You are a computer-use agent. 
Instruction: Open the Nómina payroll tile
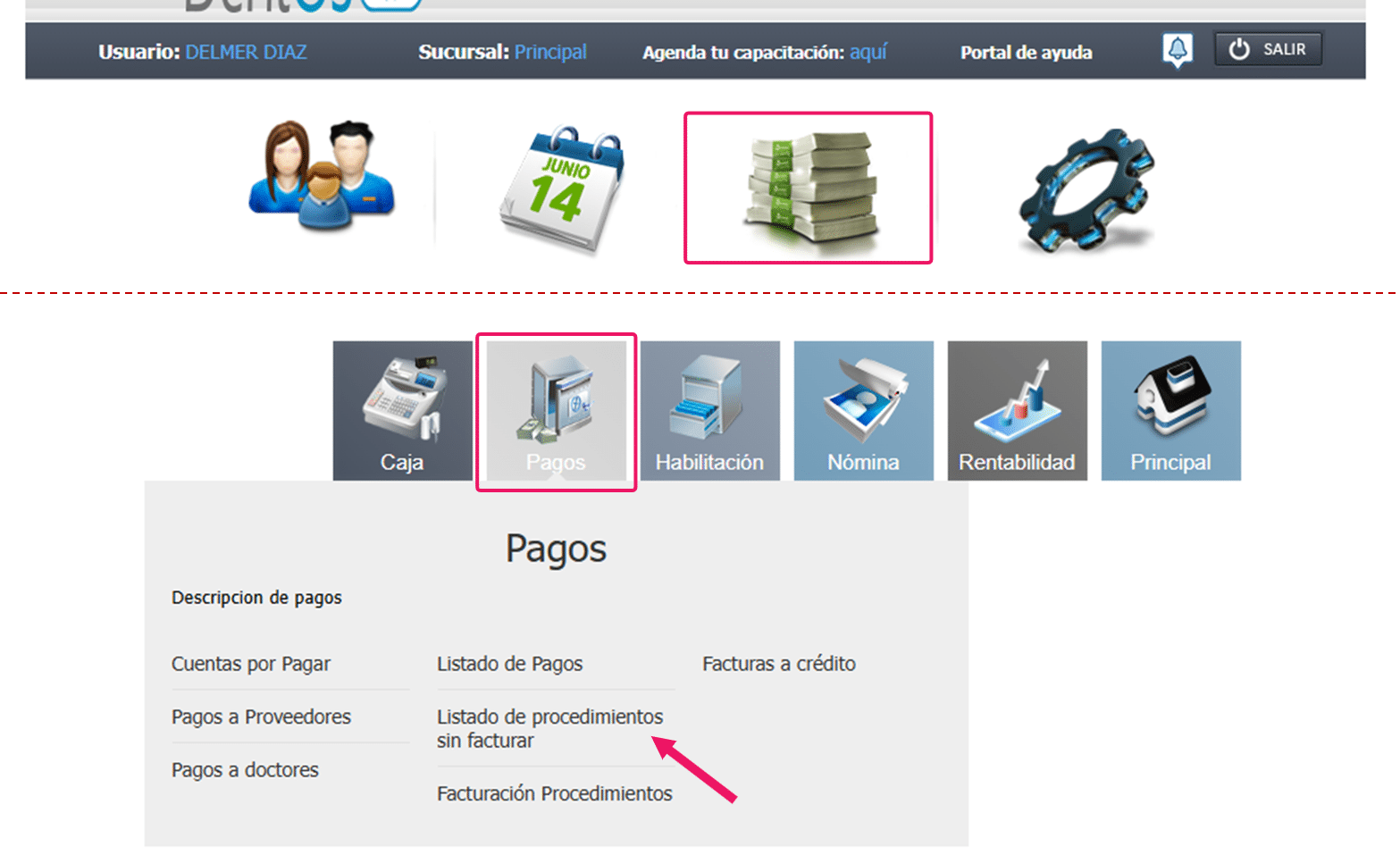[864, 411]
